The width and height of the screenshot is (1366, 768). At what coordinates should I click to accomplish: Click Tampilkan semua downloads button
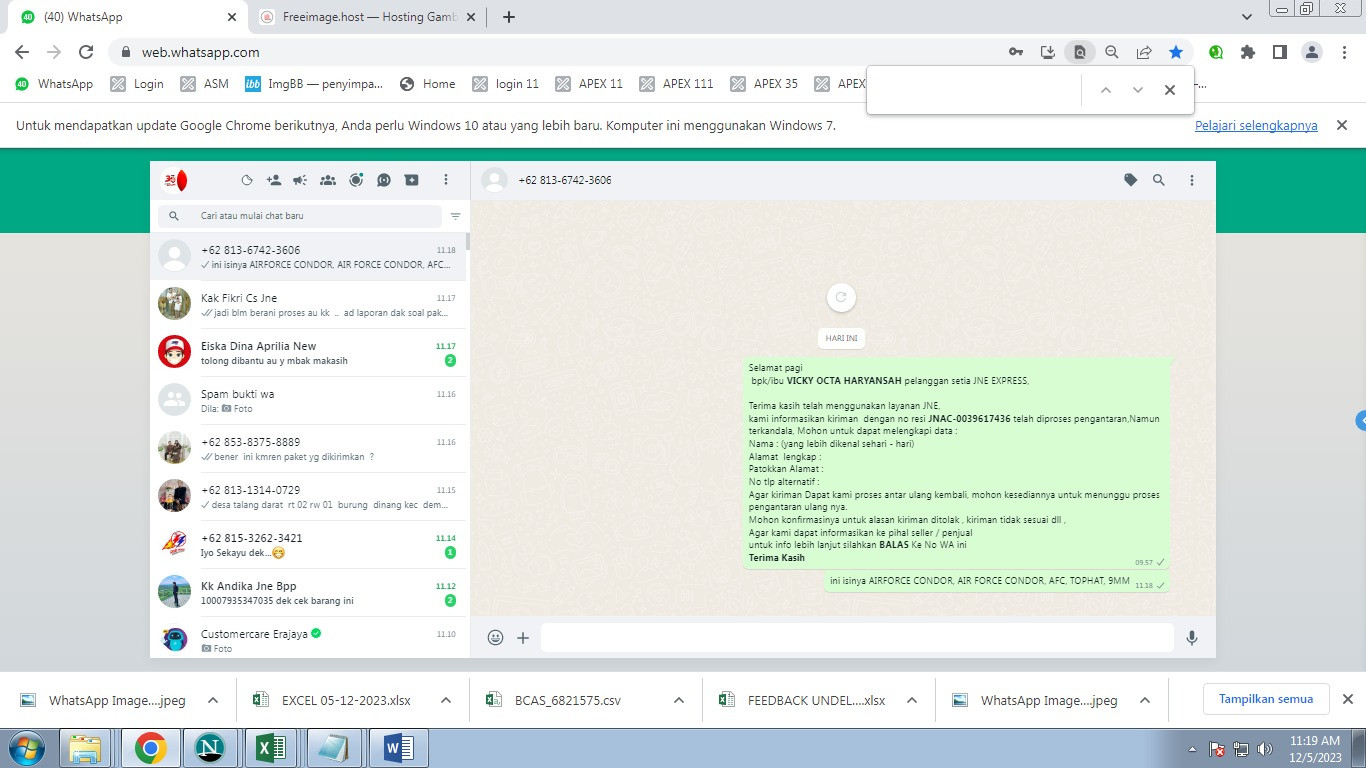(x=1265, y=699)
